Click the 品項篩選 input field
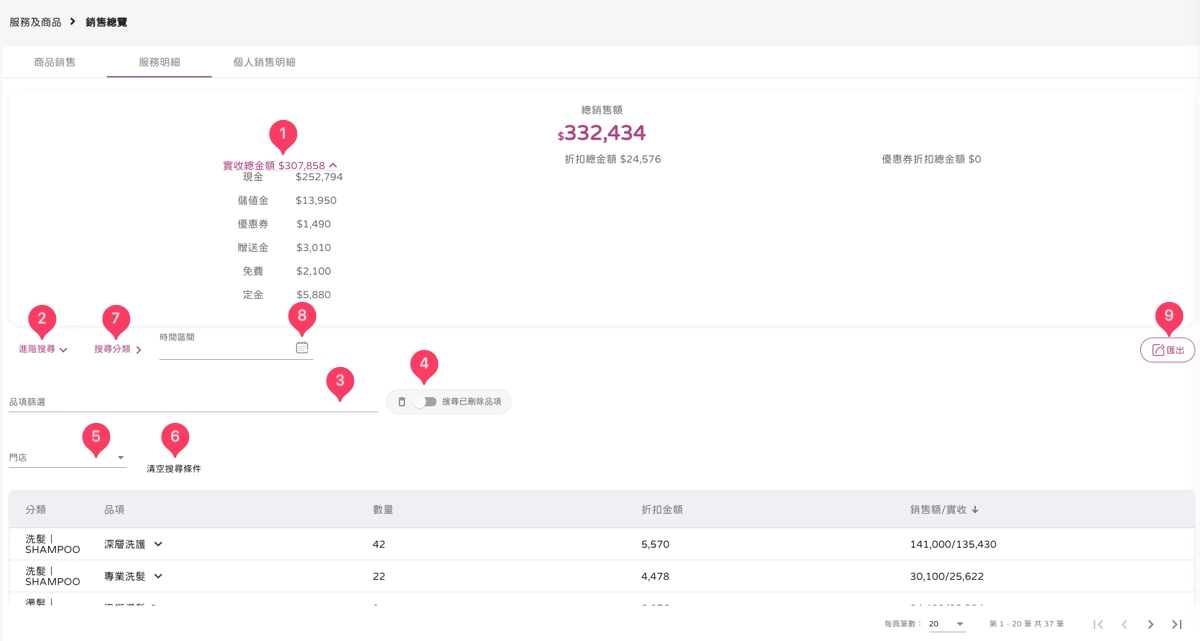 click(193, 402)
